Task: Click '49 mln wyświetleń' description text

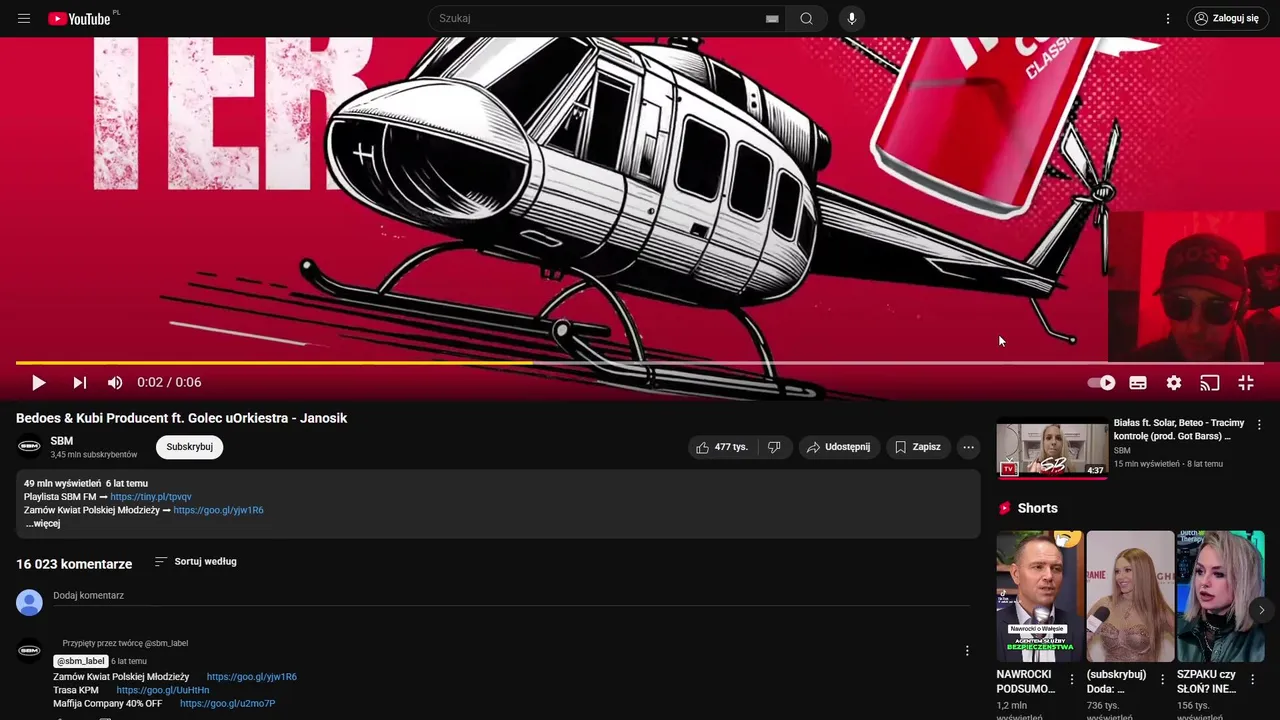Action: [x=62, y=484]
